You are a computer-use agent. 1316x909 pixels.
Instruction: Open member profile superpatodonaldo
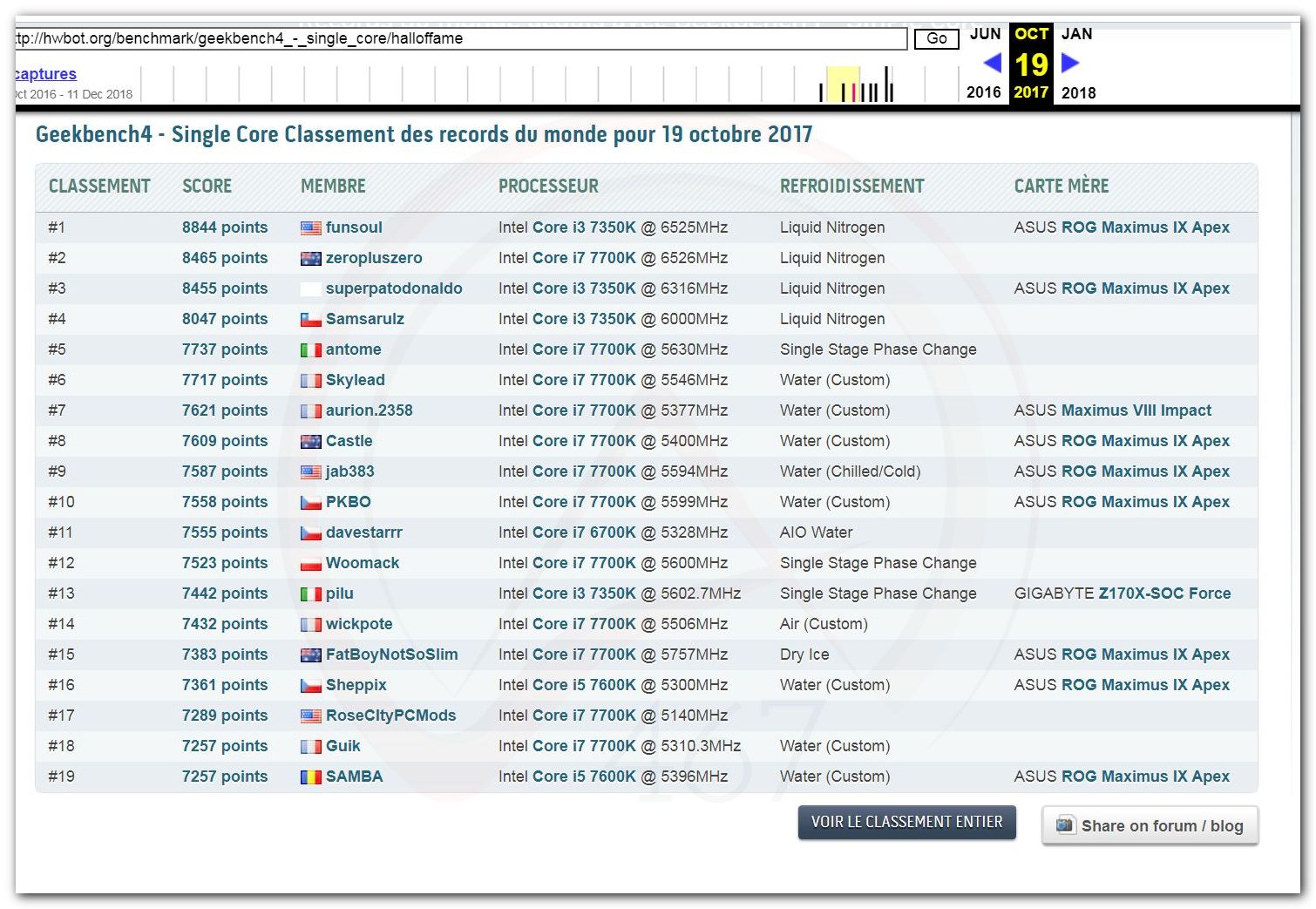pyautogui.click(x=393, y=288)
